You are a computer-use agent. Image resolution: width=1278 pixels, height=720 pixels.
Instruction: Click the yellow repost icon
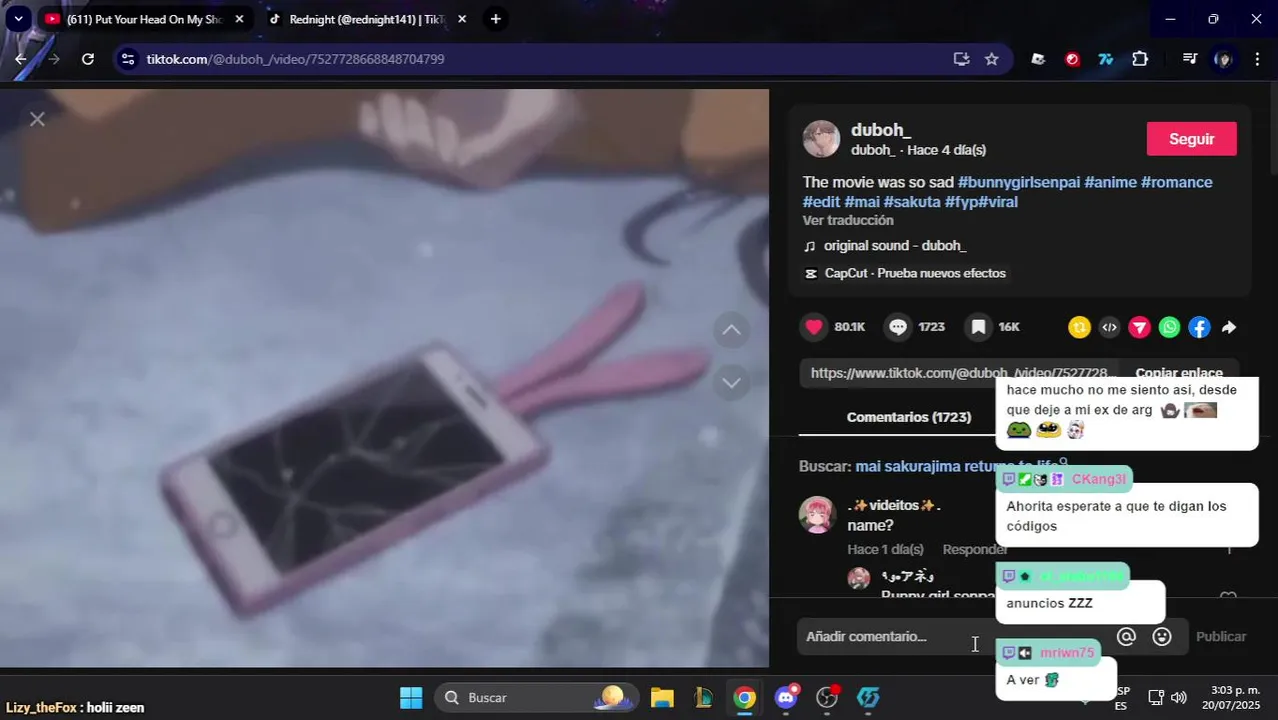[1079, 327]
